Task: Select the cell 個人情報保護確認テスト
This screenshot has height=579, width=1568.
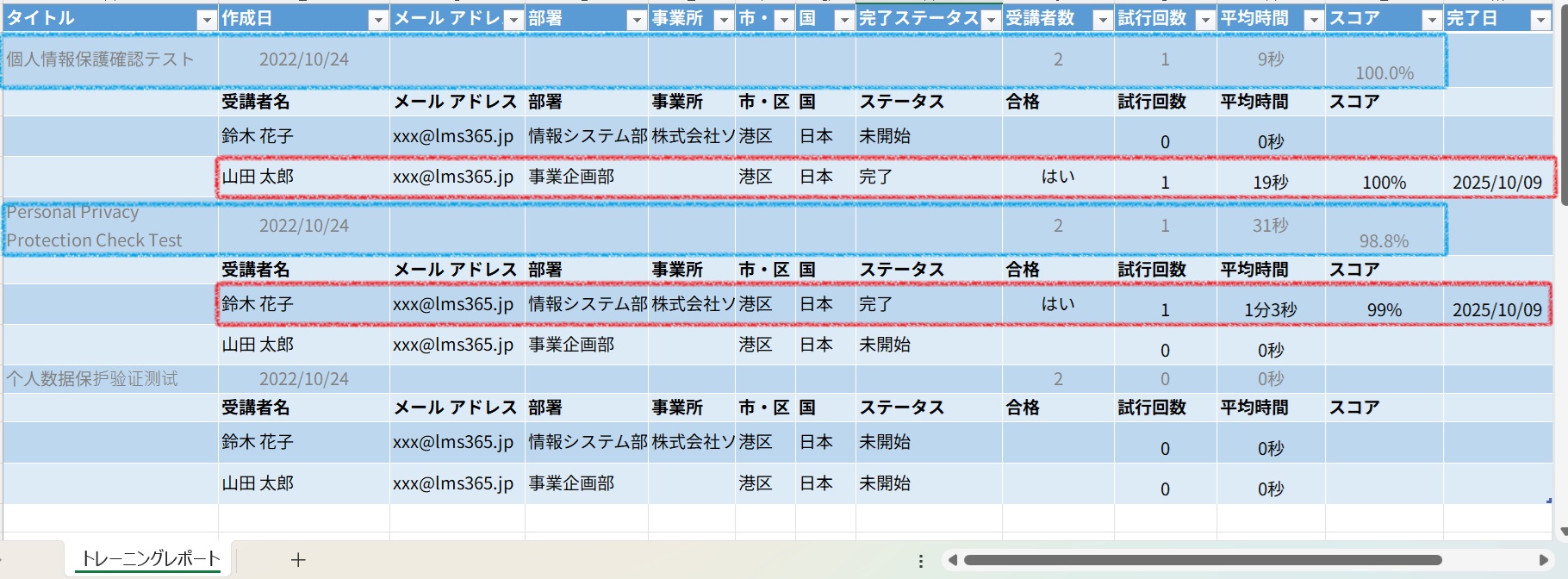Action: tap(110, 59)
